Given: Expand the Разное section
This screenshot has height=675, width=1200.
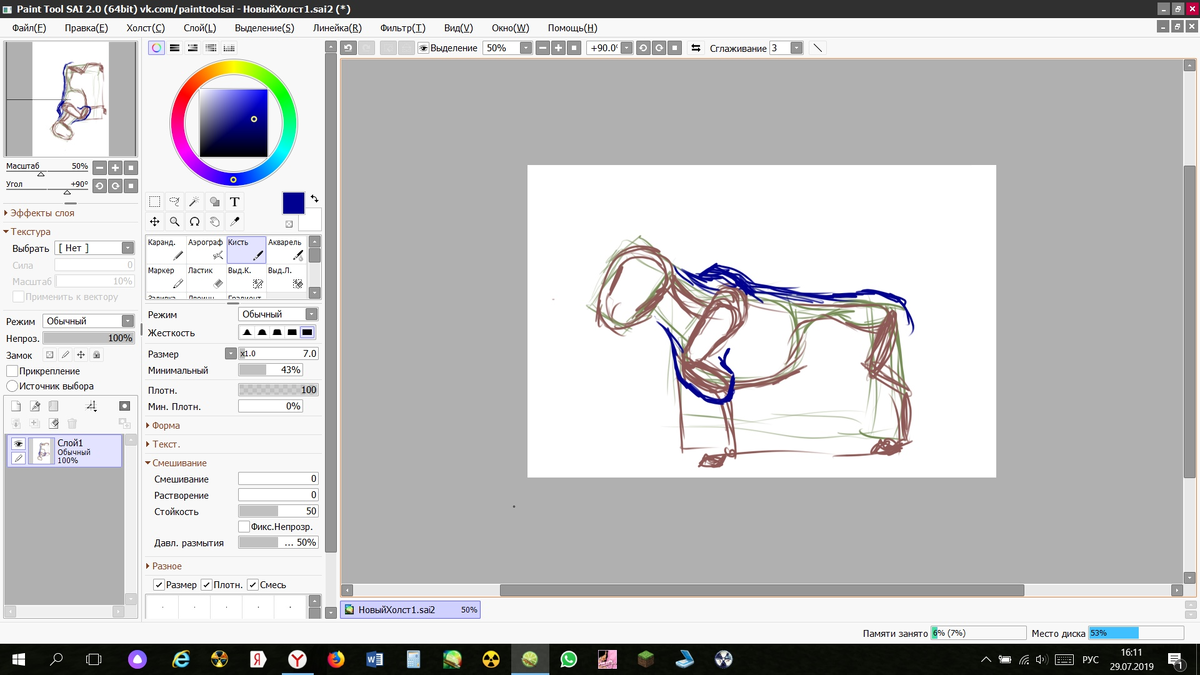Looking at the screenshot, I should [165, 566].
